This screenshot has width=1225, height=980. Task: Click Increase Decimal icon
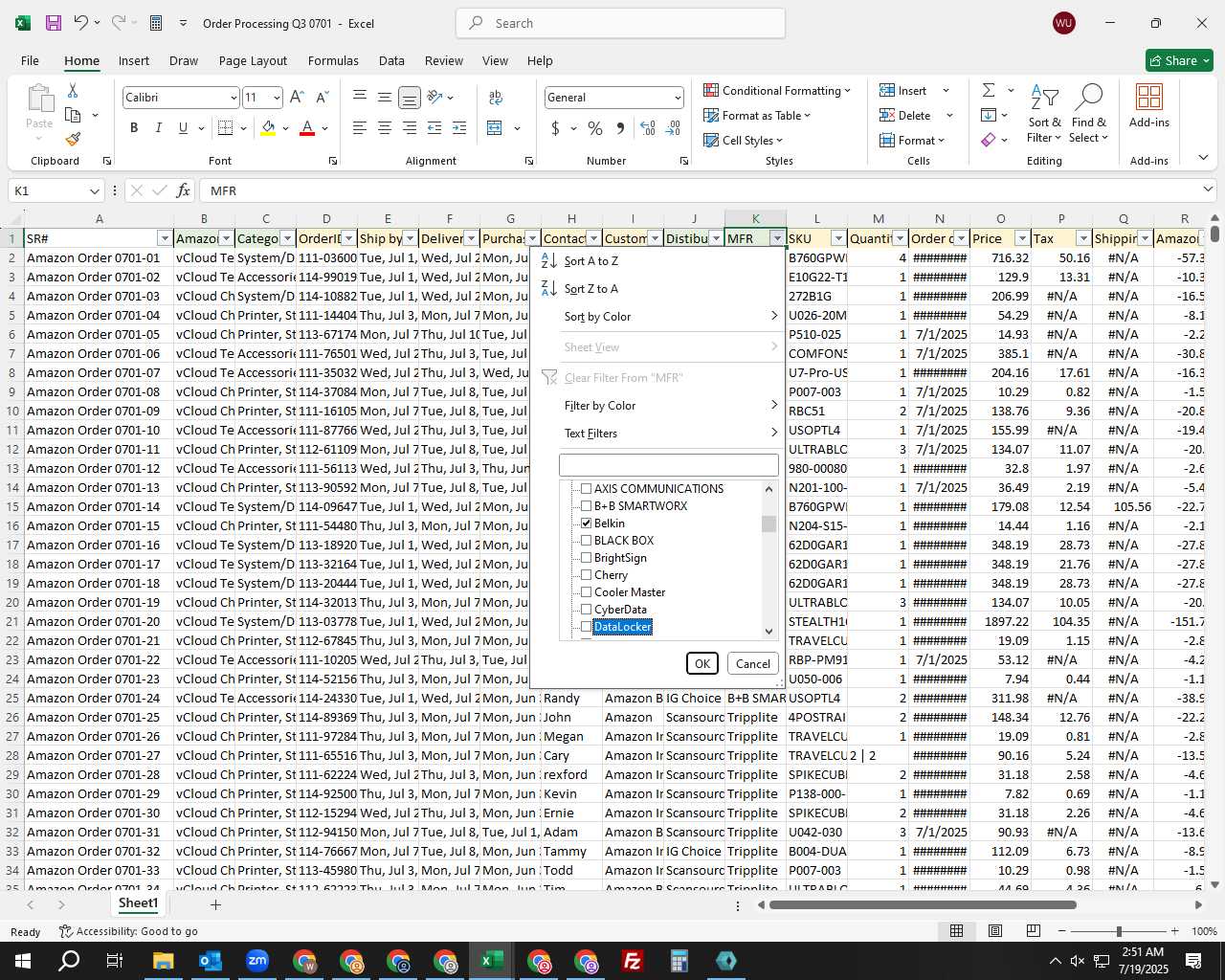[x=648, y=127]
